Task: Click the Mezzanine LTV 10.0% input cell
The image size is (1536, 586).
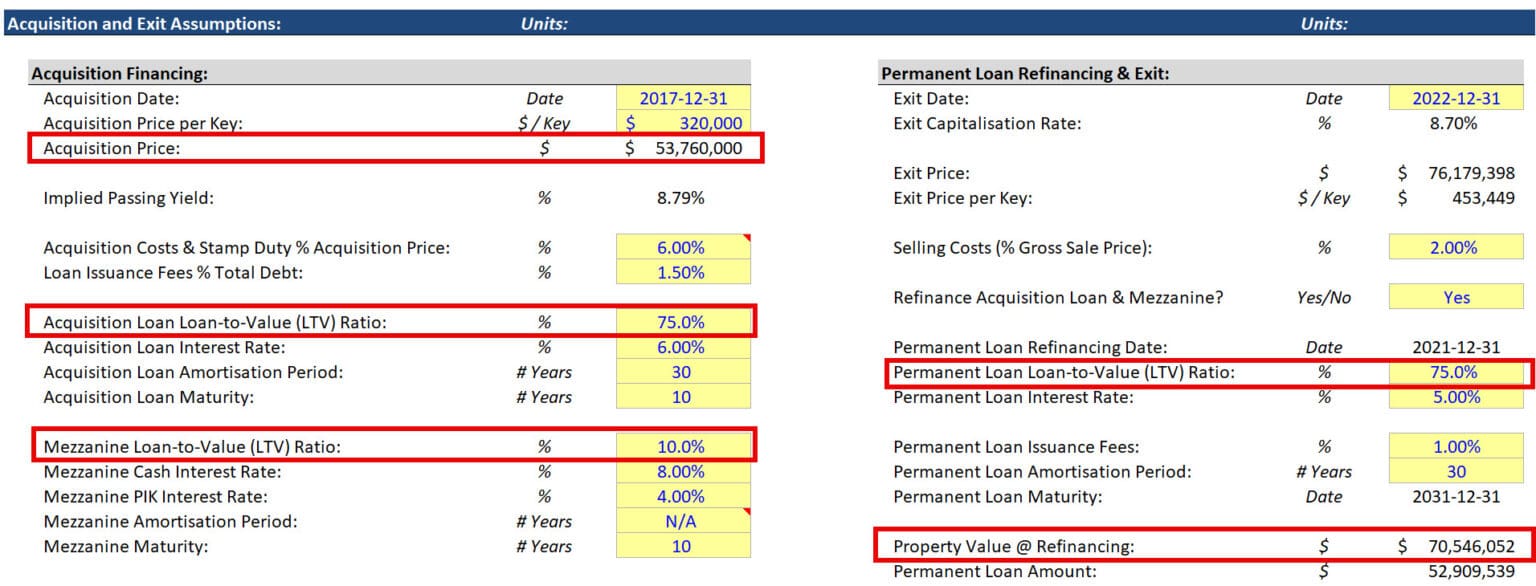Action: pos(683,446)
